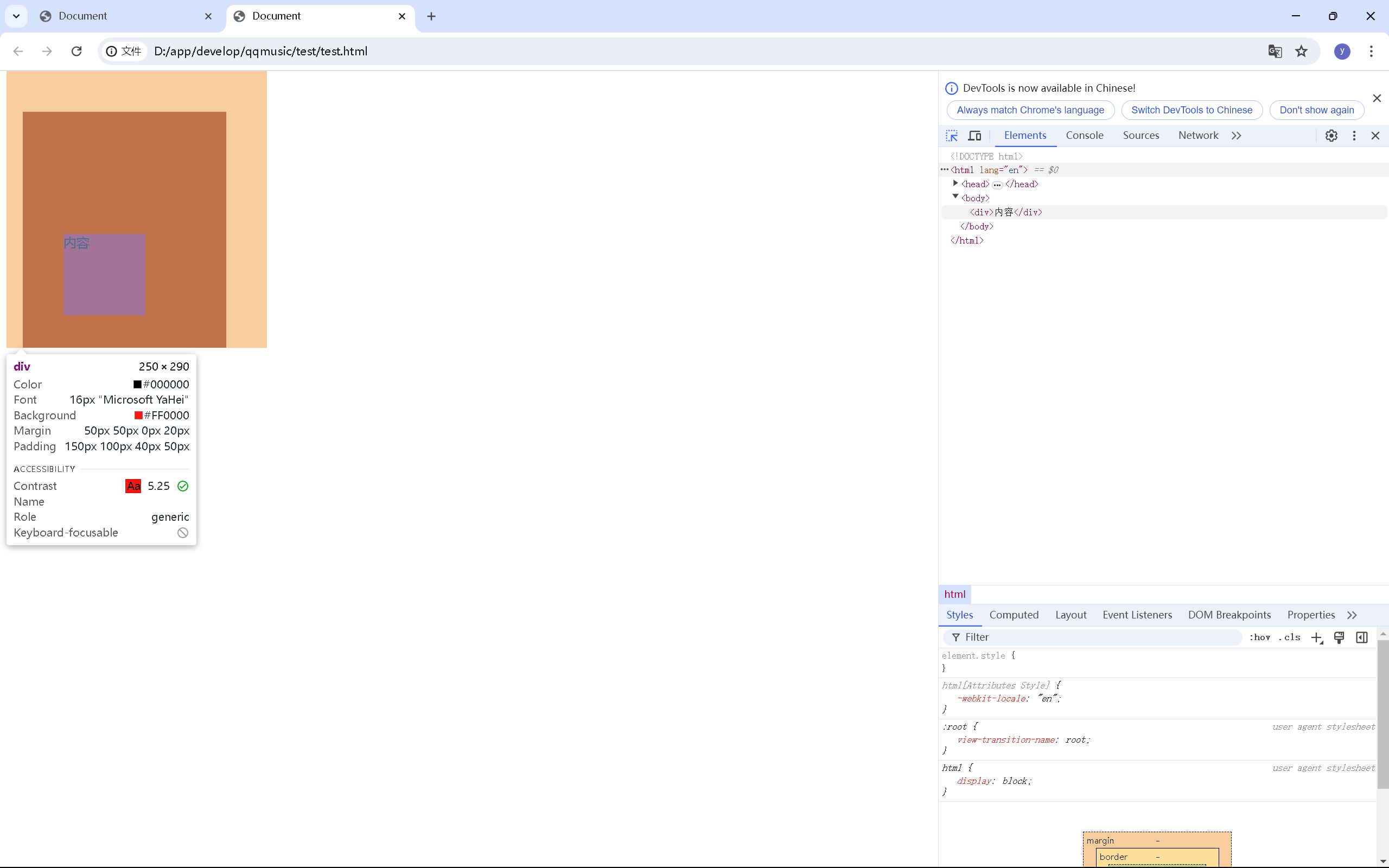Image resolution: width=1389 pixels, height=868 pixels.
Task: Select the Computed styles tab
Action: pyautogui.click(x=1014, y=615)
